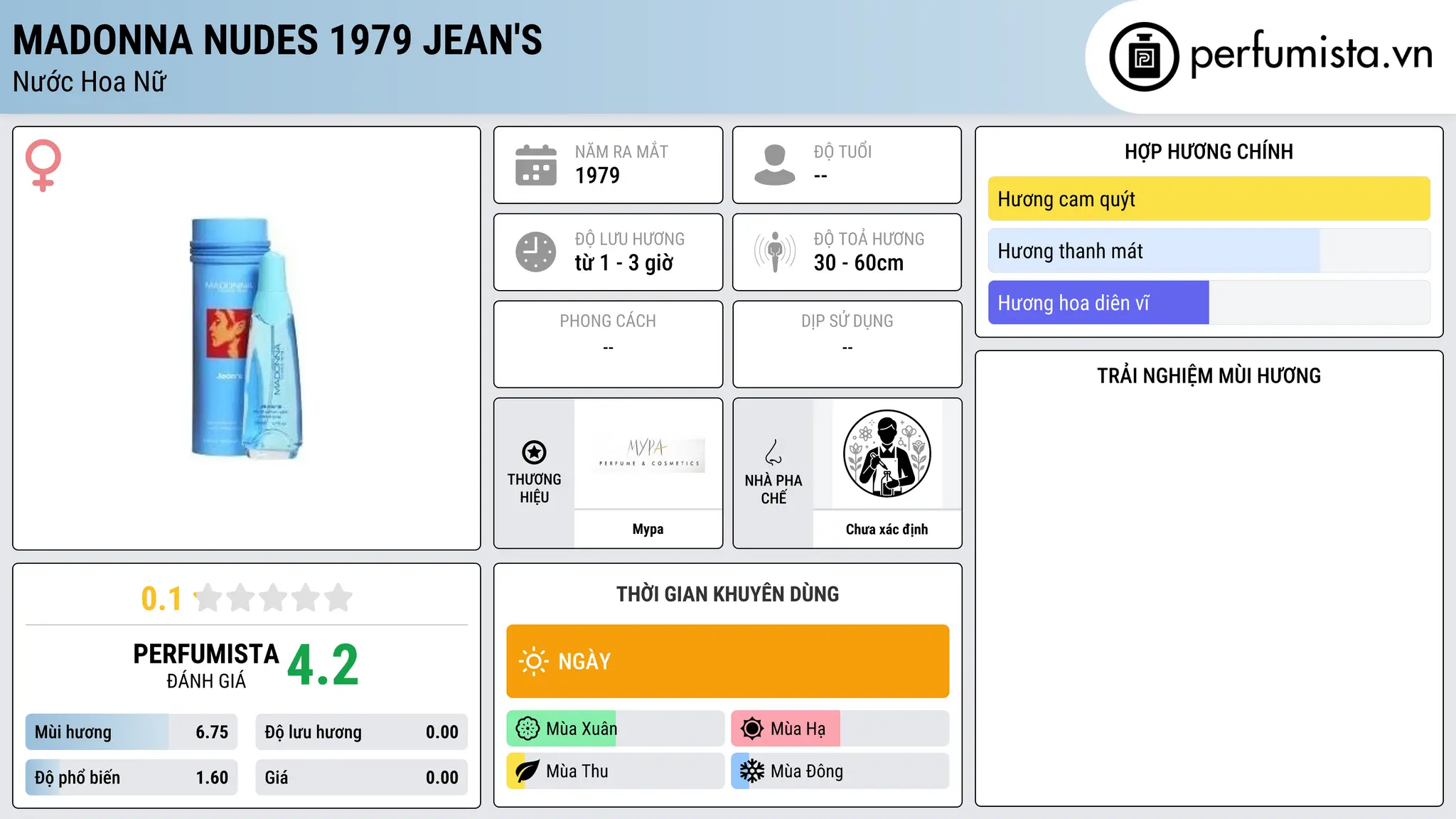Viewport: 1456px width, 819px height.
Task: Click the calendar icon beside Năm ra mắt
Action: point(536,165)
